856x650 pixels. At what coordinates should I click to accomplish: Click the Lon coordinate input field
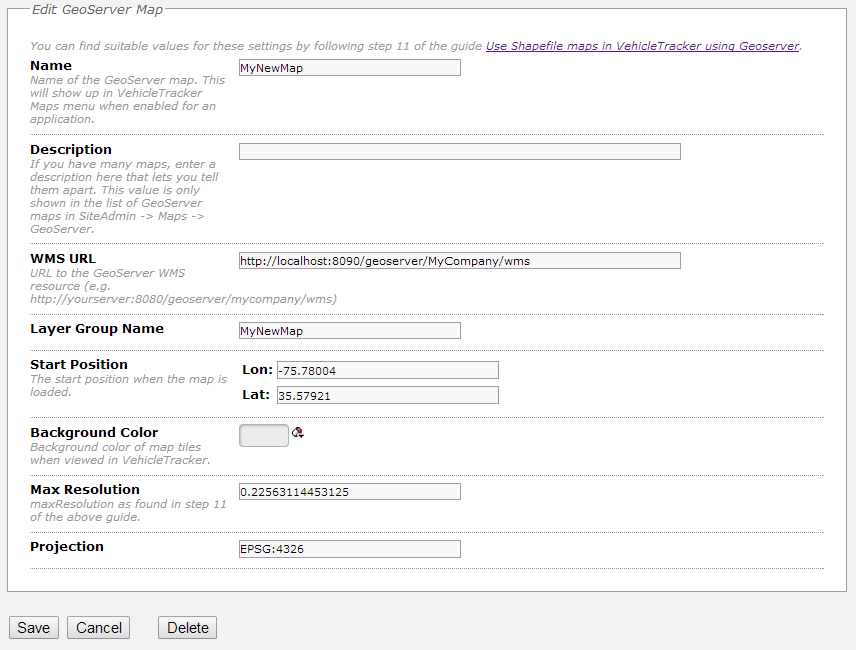coord(386,370)
